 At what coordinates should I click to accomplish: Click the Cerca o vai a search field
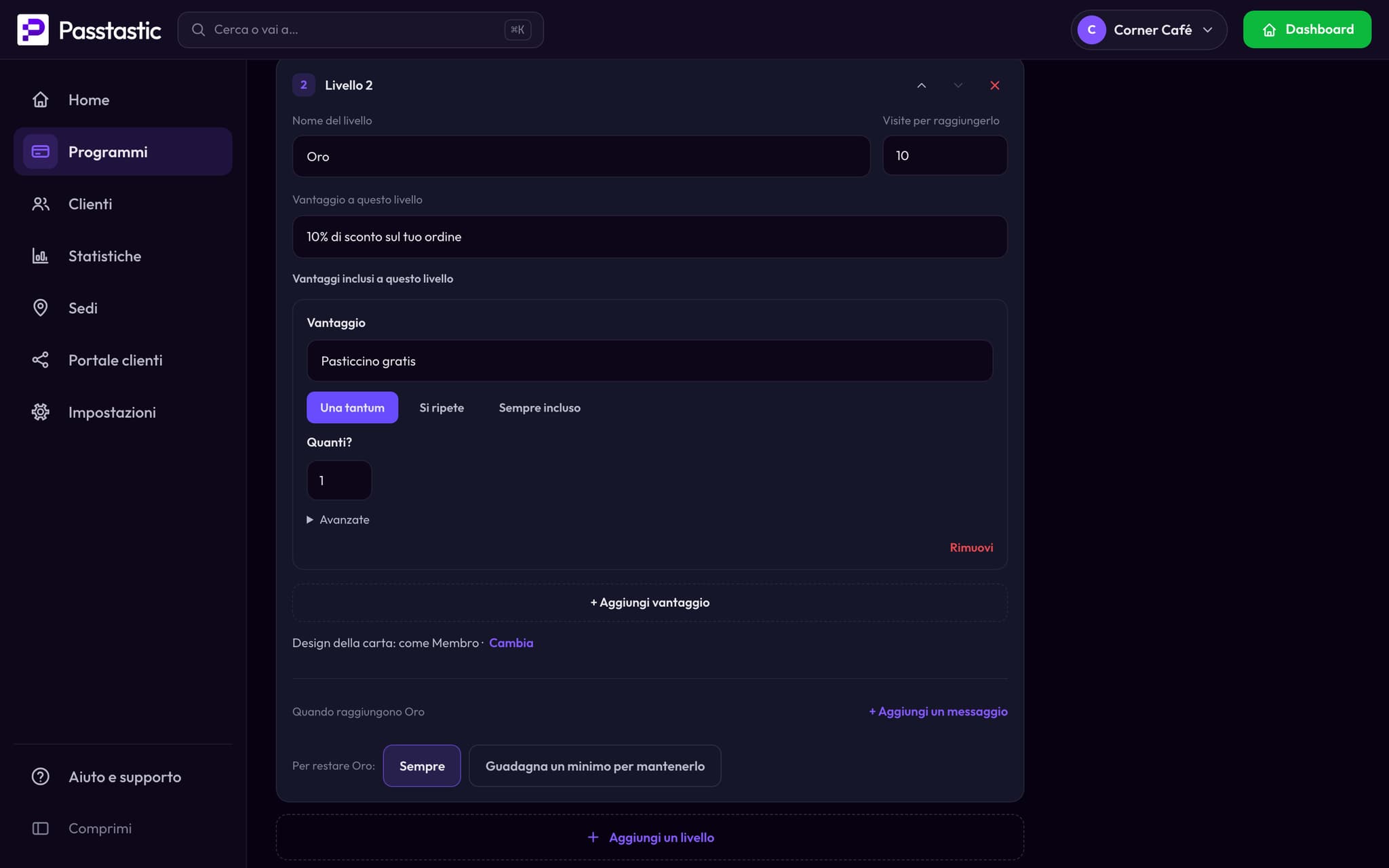(360, 30)
